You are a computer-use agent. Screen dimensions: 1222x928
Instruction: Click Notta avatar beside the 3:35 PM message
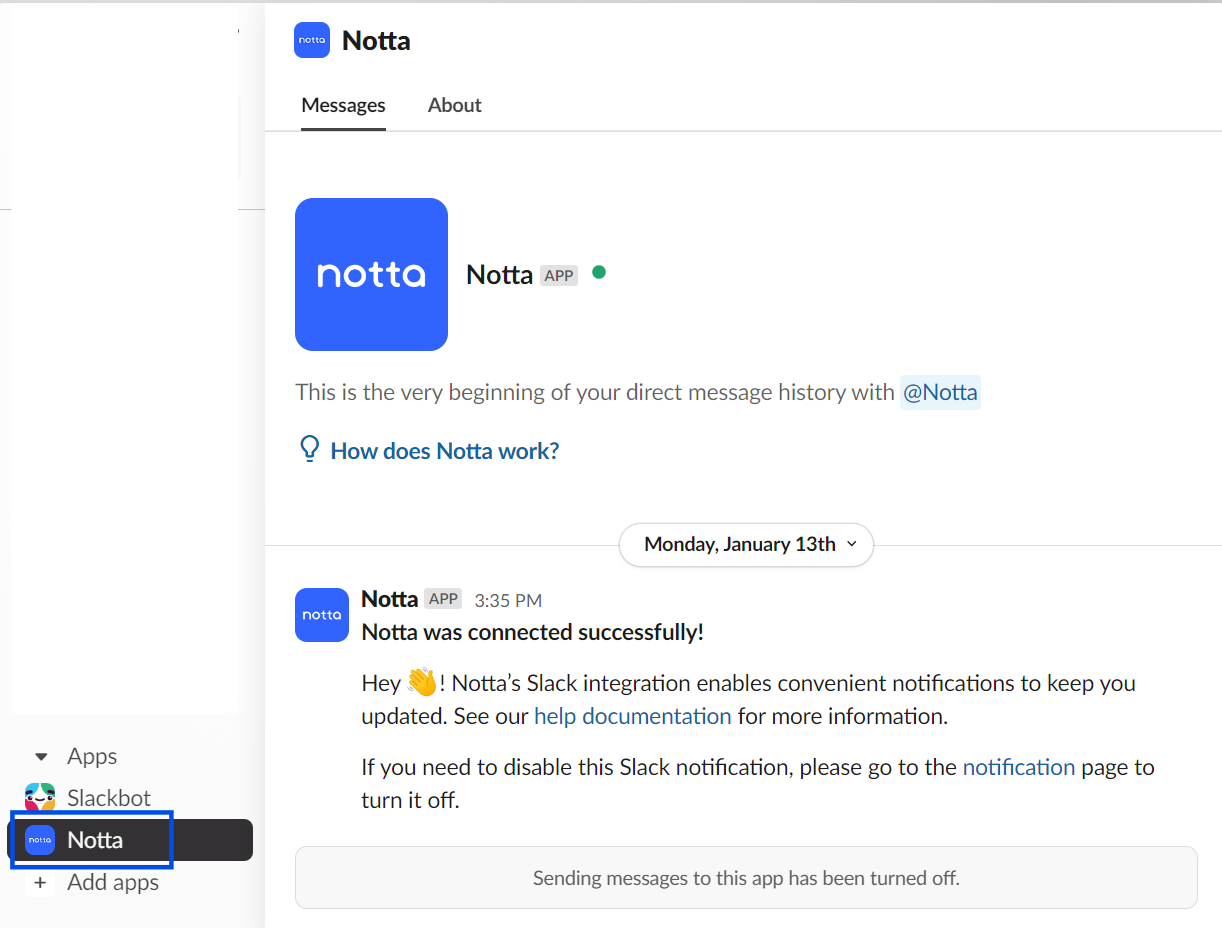tap(322, 615)
